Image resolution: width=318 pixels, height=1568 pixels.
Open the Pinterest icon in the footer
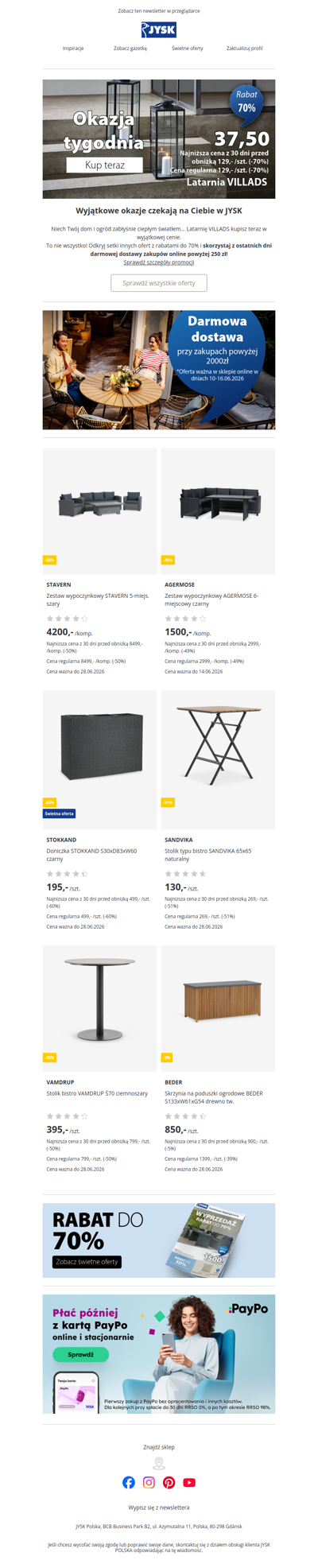[169, 1482]
